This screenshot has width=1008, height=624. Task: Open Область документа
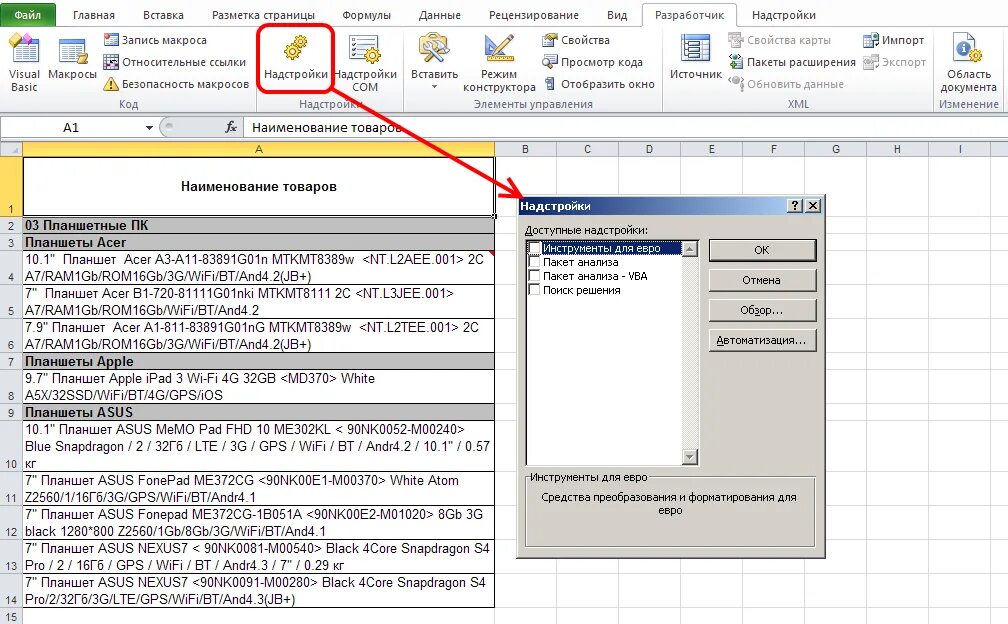pyautogui.click(x=968, y=63)
